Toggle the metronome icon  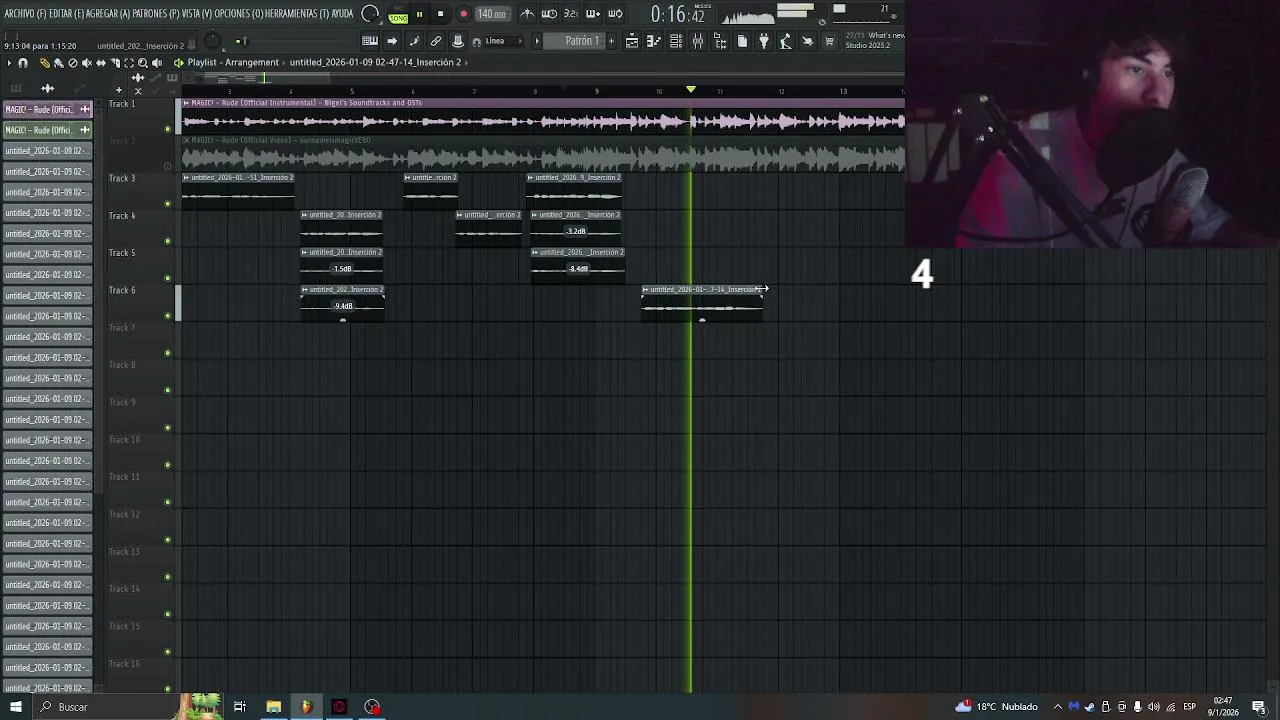[x=528, y=14]
